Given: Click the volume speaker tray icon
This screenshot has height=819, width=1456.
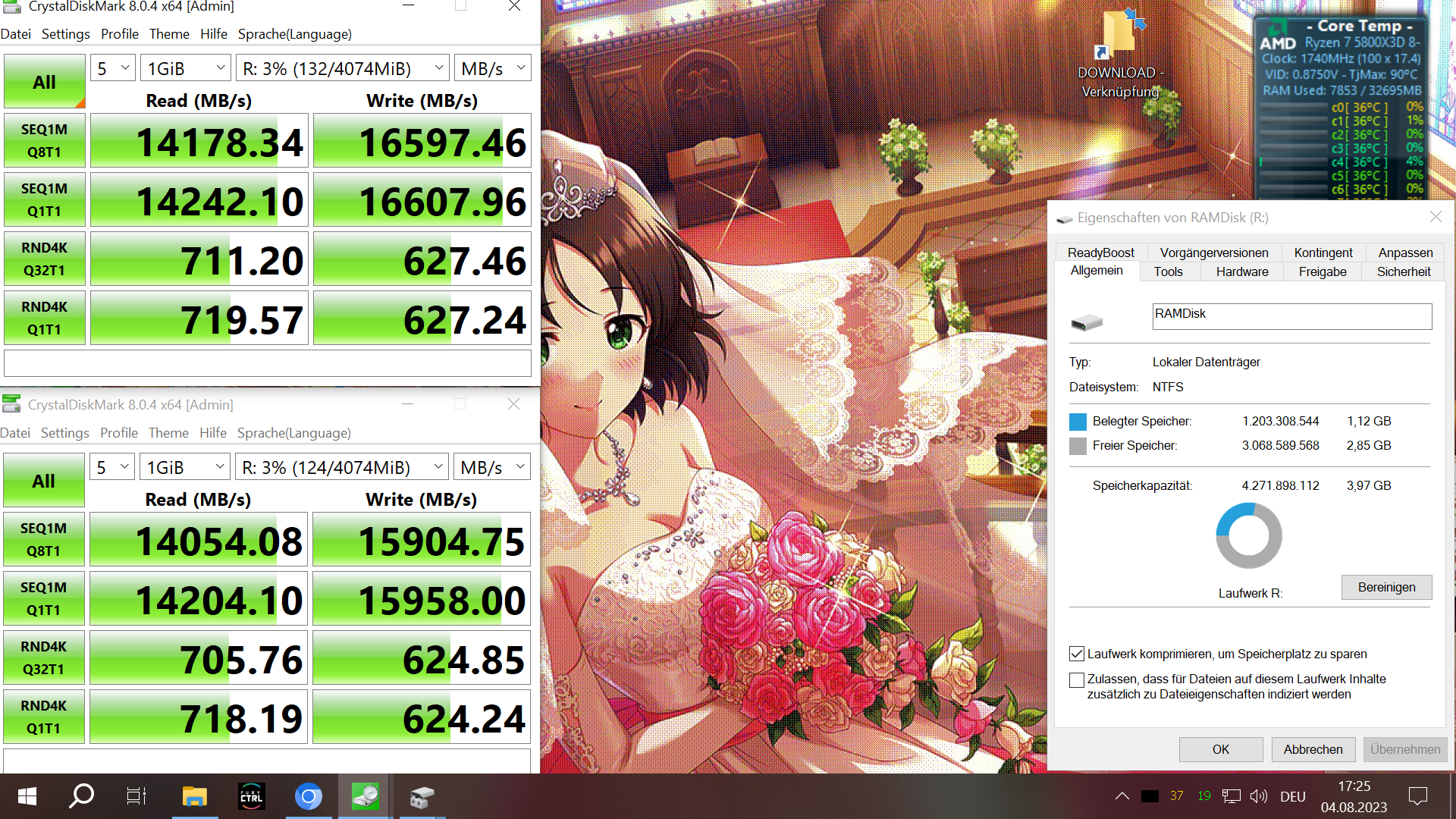Looking at the screenshot, I should click(x=1259, y=796).
